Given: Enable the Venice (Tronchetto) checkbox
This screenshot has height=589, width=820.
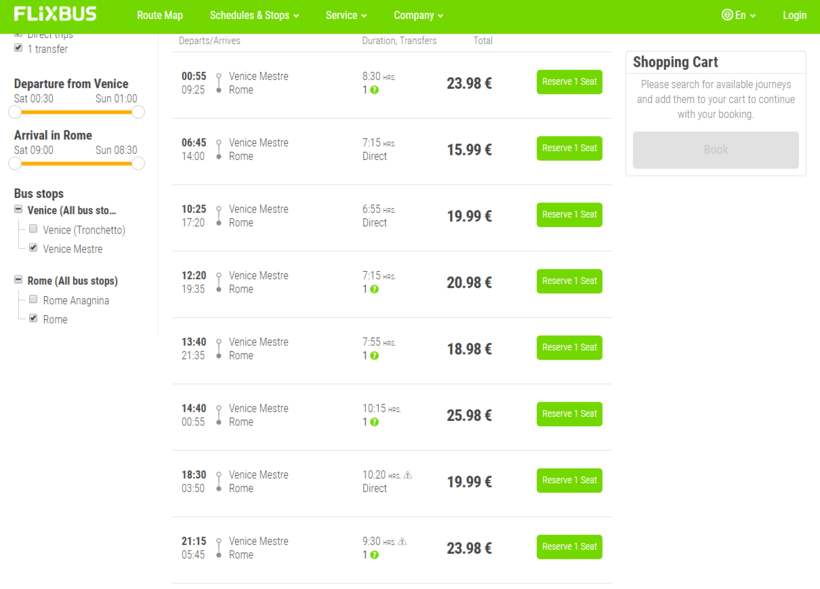Looking at the screenshot, I should click(33, 229).
